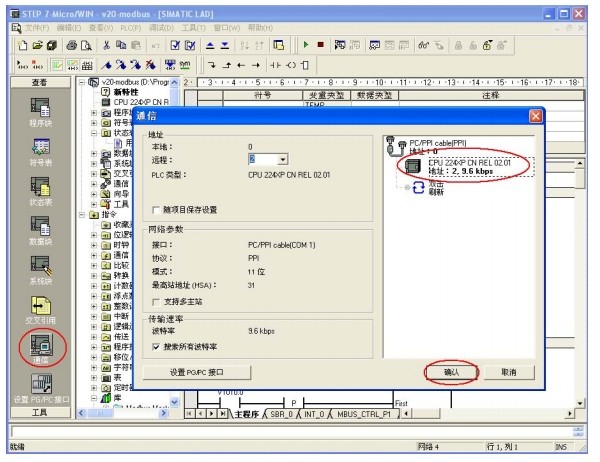Click the Insert contact ladder icon
600x462 pixels.
coord(275,65)
